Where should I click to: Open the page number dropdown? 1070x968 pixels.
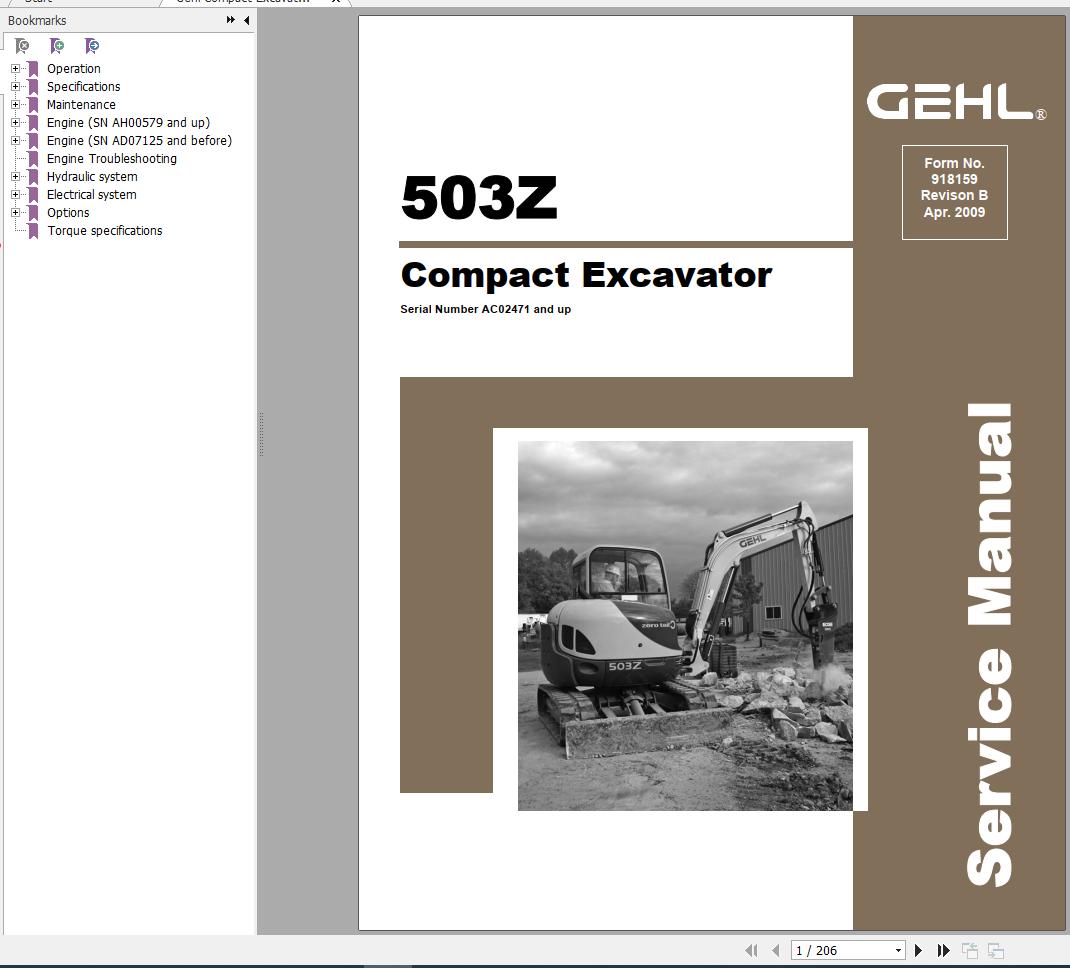[898, 950]
